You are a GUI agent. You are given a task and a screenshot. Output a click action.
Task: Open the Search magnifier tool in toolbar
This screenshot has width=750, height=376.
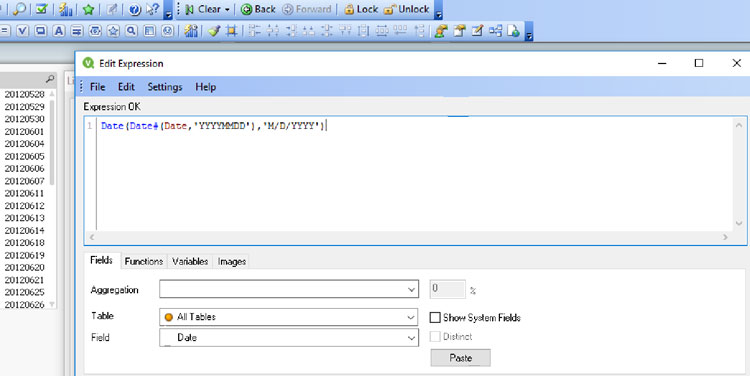click(x=19, y=9)
